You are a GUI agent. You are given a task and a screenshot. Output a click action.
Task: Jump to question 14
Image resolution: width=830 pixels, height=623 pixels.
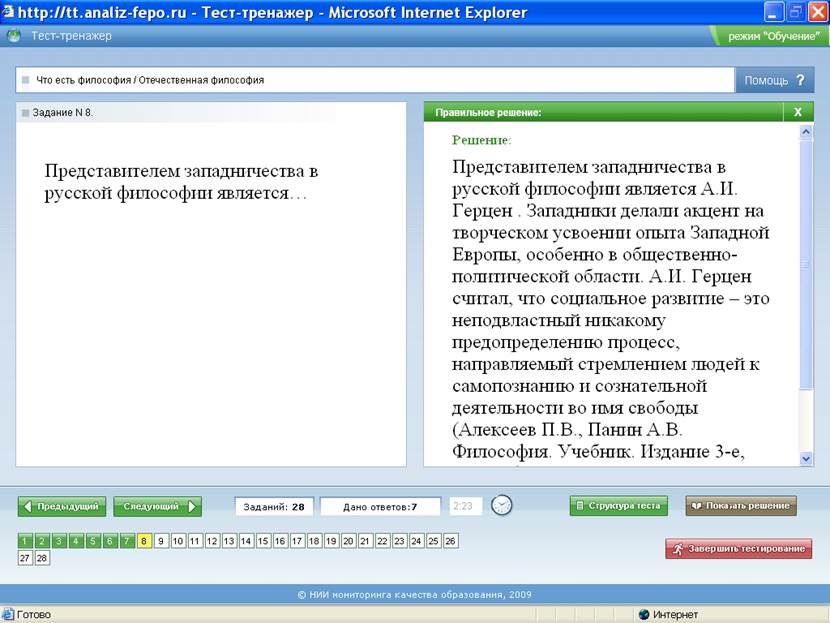(x=246, y=541)
